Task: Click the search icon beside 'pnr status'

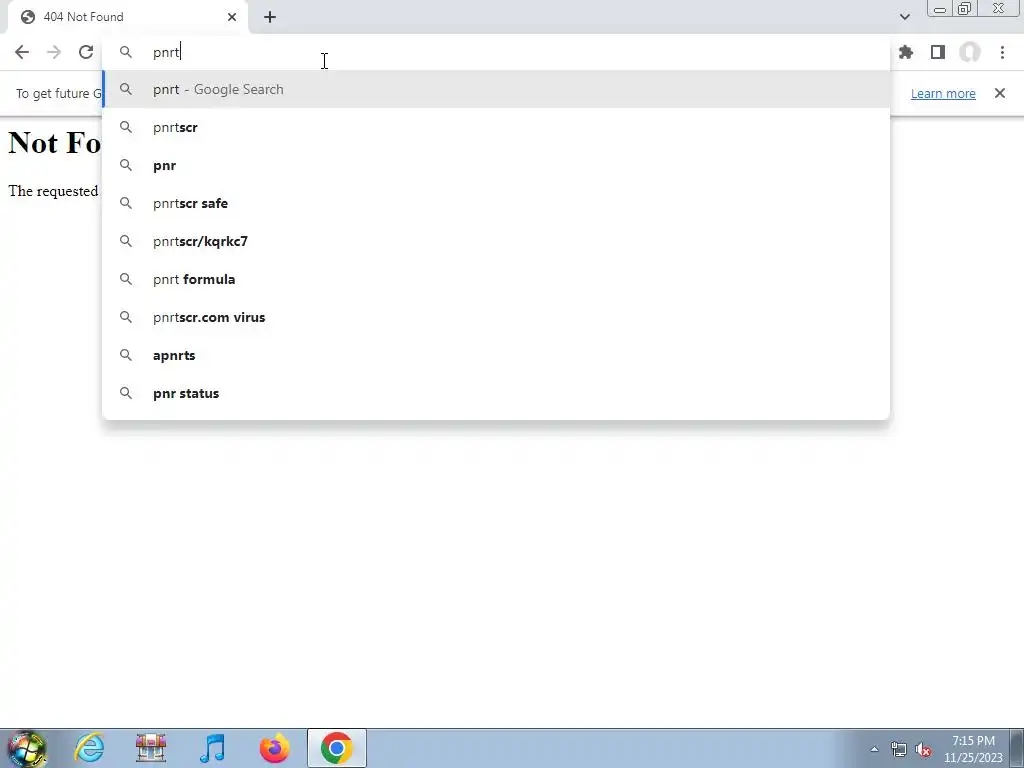Action: click(126, 393)
